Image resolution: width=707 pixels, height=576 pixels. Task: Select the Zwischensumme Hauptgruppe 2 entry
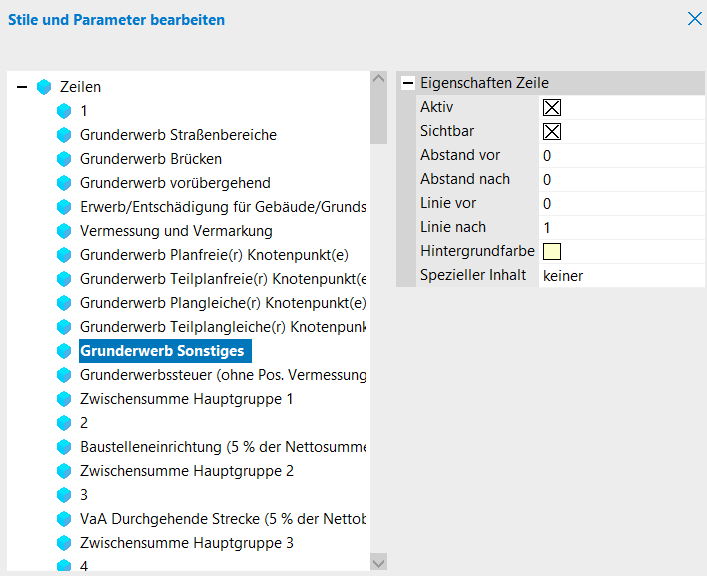186,471
